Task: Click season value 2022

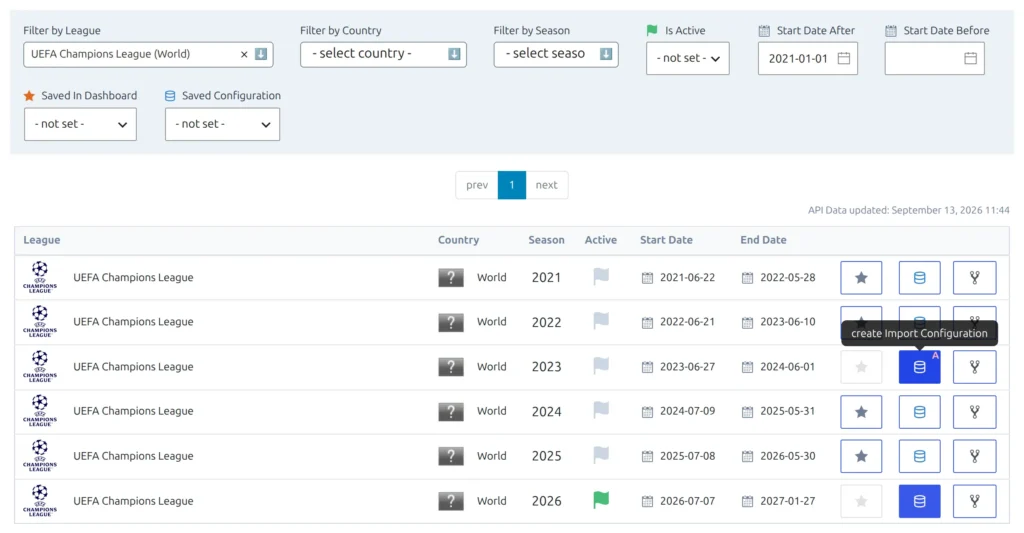Action: tap(546, 322)
